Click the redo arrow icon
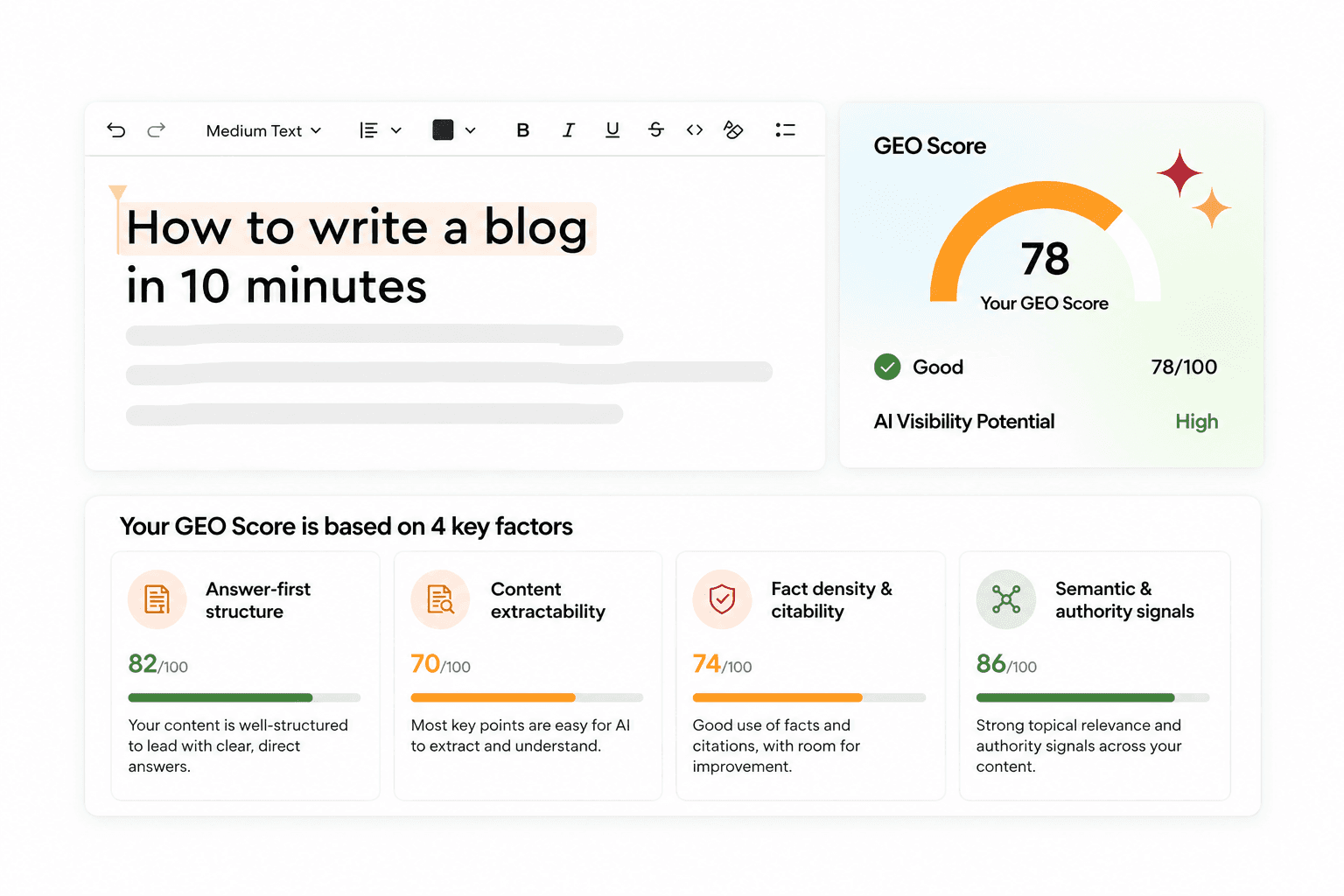This screenshot has width=1344, height=896. (x=157, y=130)
